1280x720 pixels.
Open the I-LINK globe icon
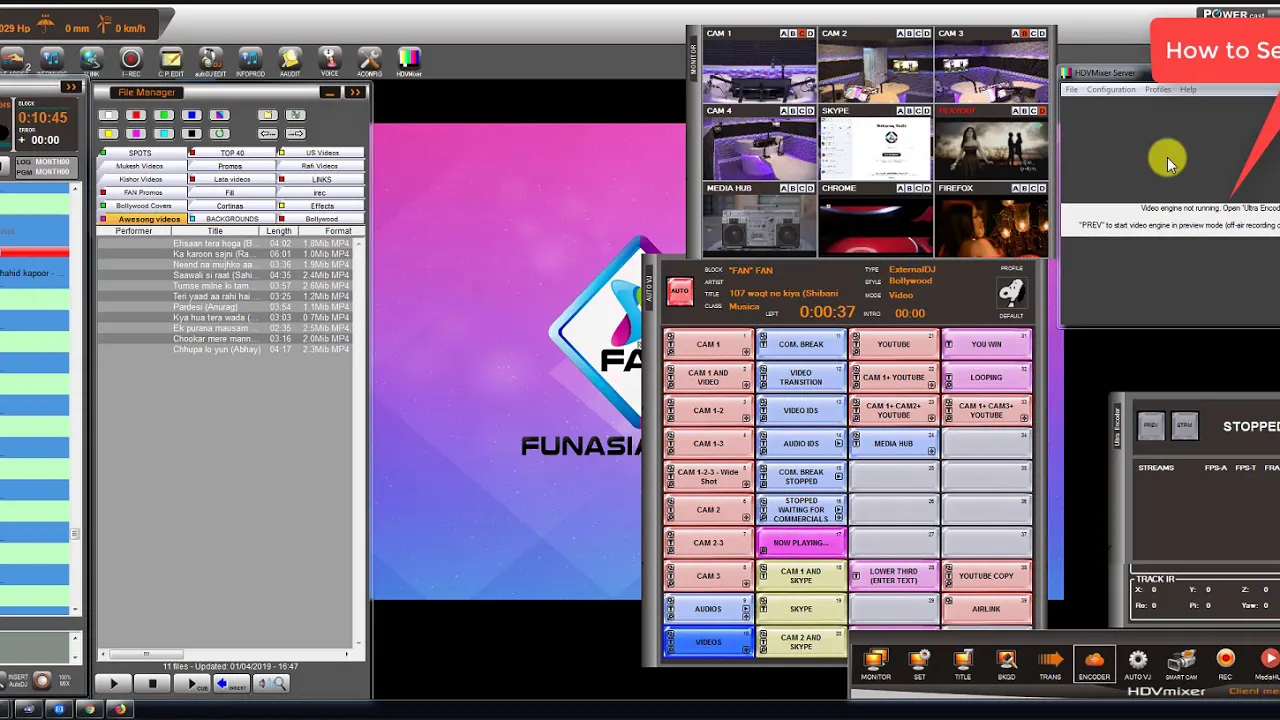tap(91, 60)
